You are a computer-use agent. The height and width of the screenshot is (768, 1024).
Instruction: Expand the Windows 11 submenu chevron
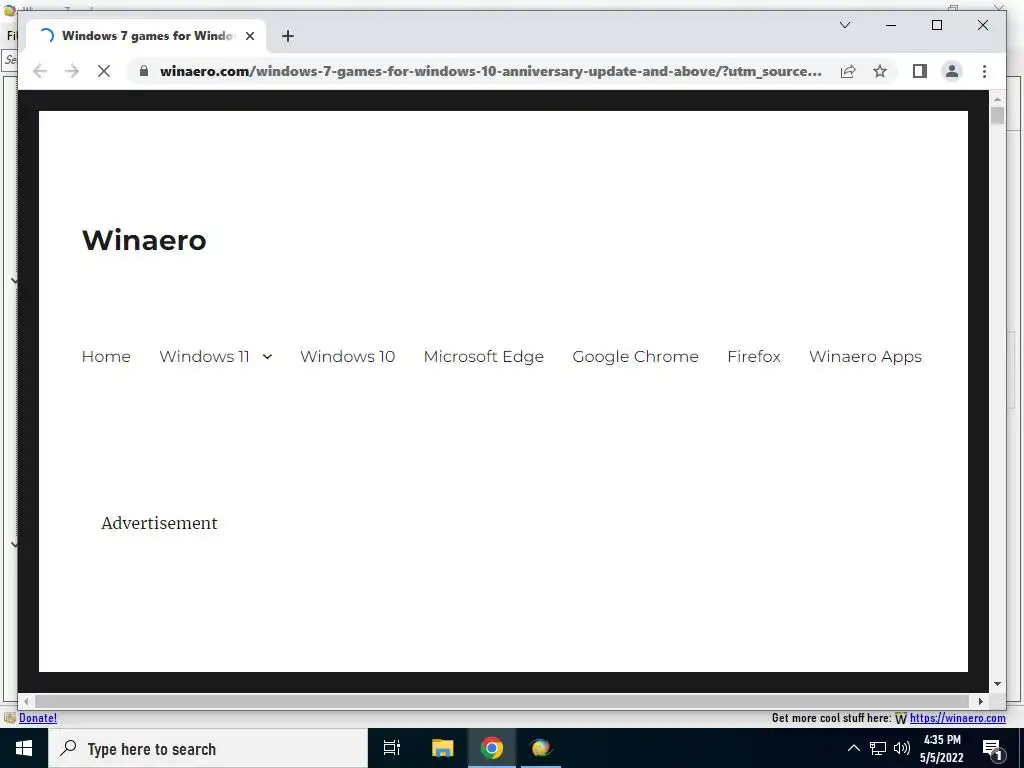267,357
